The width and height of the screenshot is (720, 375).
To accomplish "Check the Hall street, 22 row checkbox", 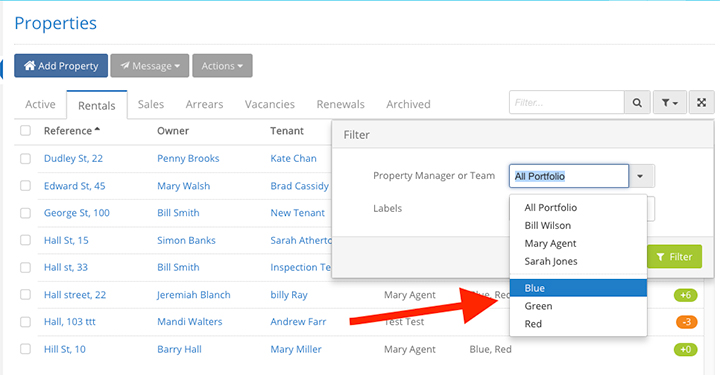I will (25, 294).
